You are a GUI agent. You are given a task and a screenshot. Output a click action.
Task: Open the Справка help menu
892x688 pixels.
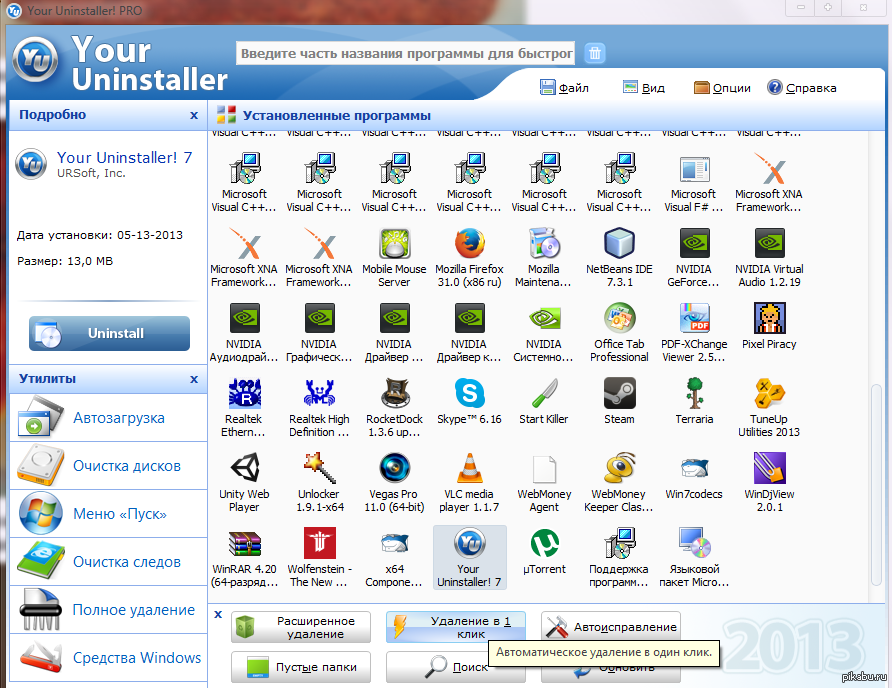pos(801,88)
